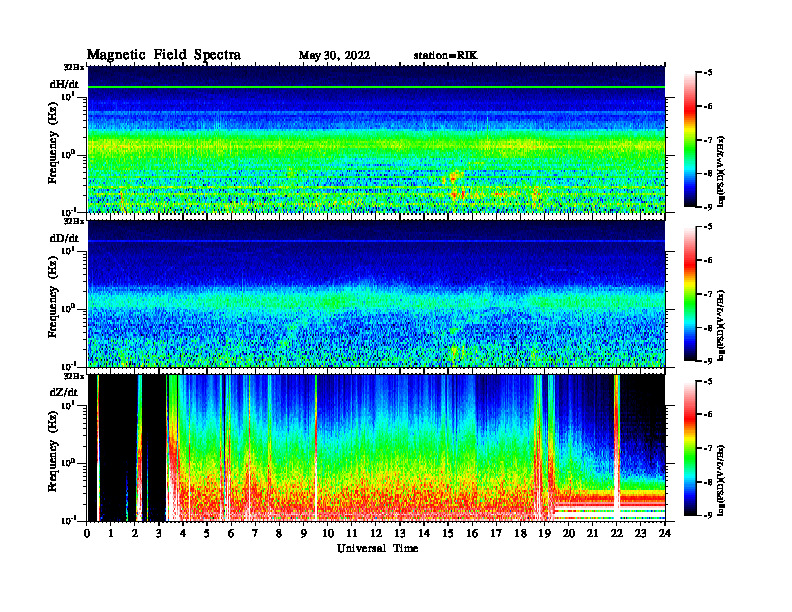The width and height of the screenshot is (792, 612).
Task: Click hour tick label "22" on time axis
Action: pyautogui.click(x=616, y=534)
